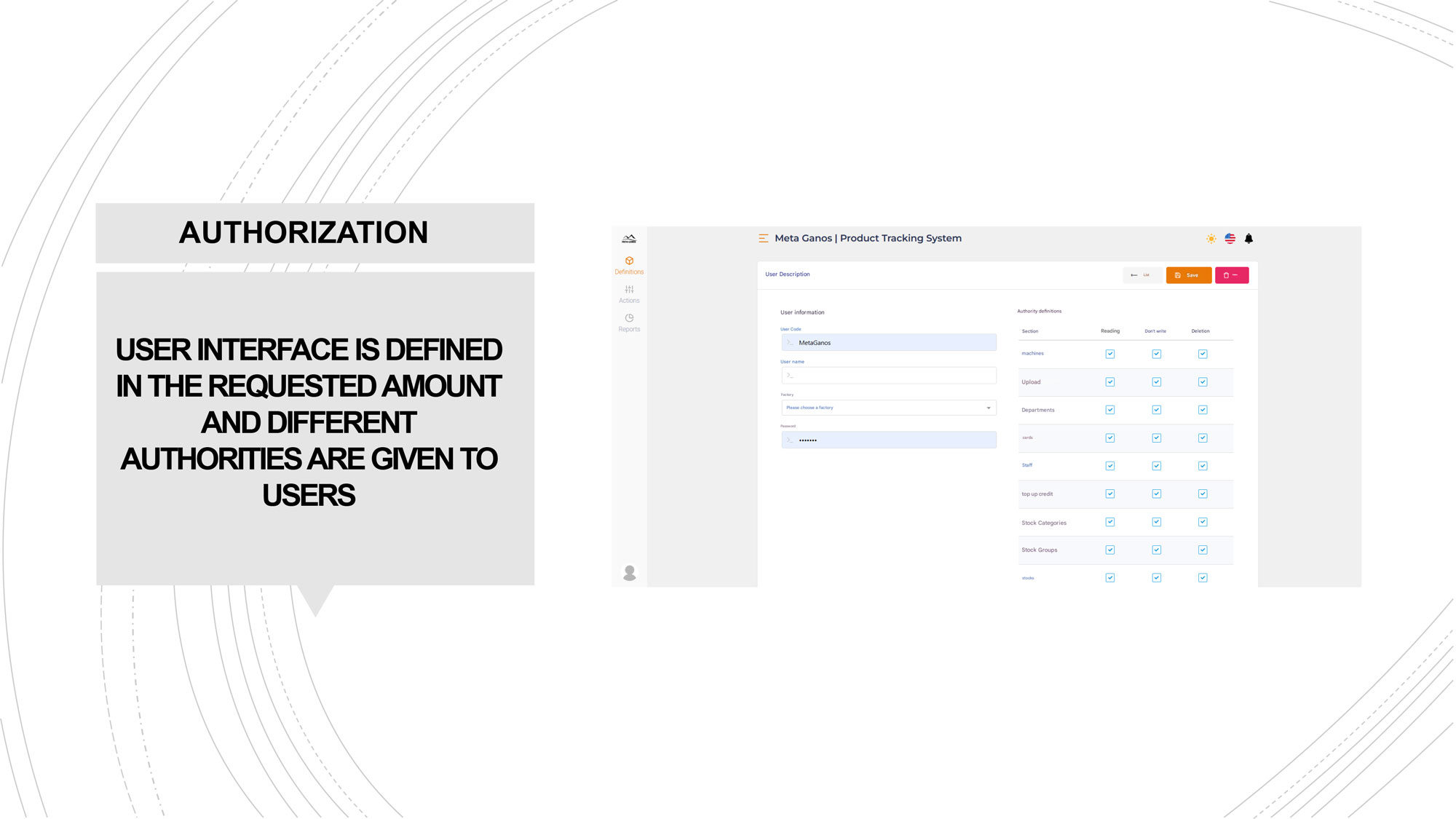
Task: Toggle Don't write checkbox for Stock Categories
Action: click(x=1156, y=522)
